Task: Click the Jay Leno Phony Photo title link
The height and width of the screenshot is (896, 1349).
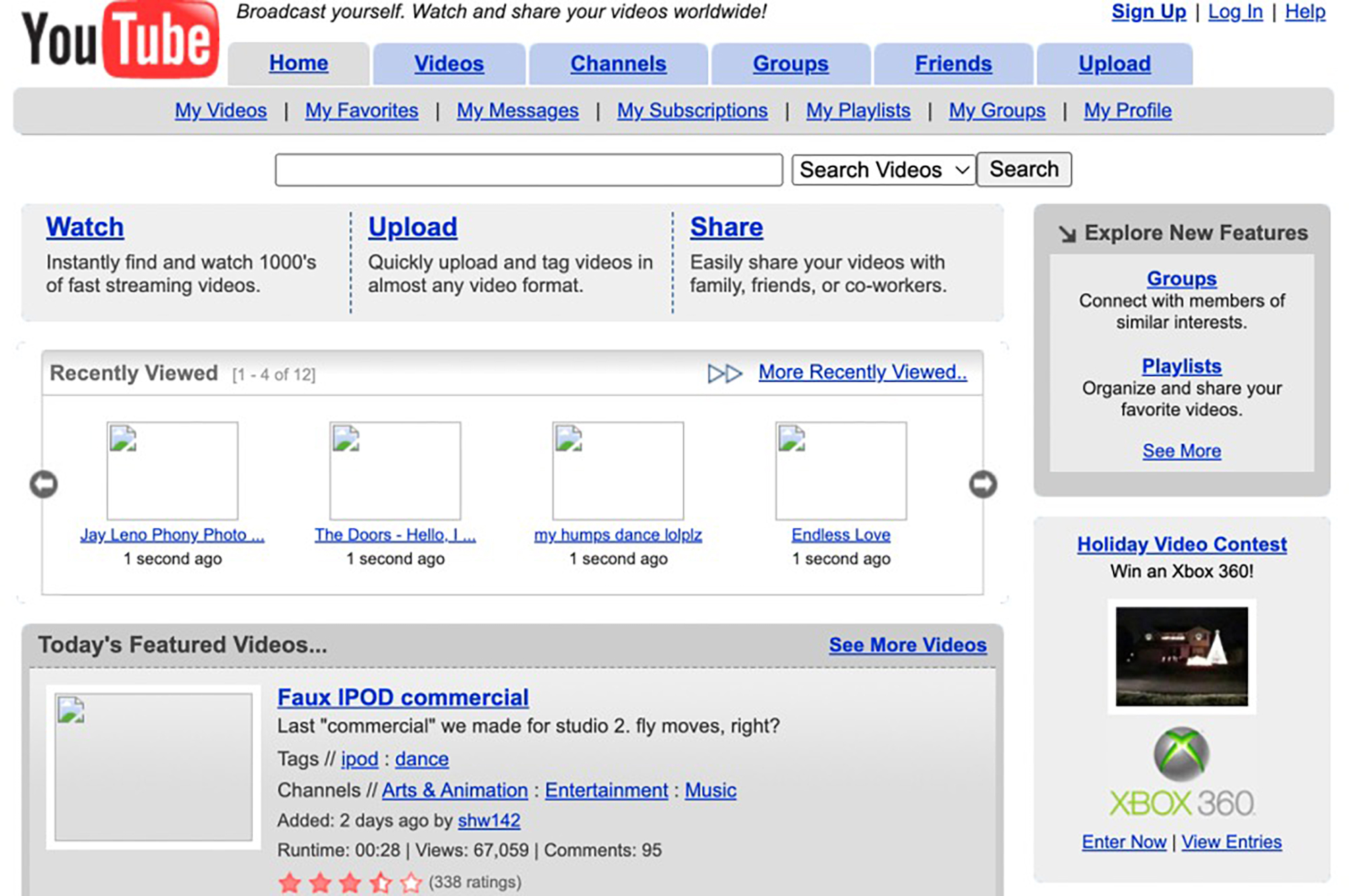Action: click(172, 535)
